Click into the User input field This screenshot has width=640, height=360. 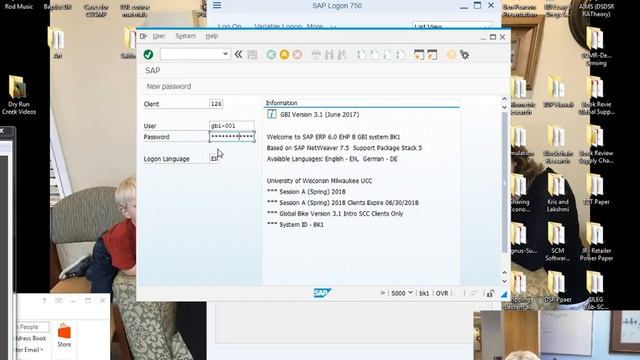point(231,126)
